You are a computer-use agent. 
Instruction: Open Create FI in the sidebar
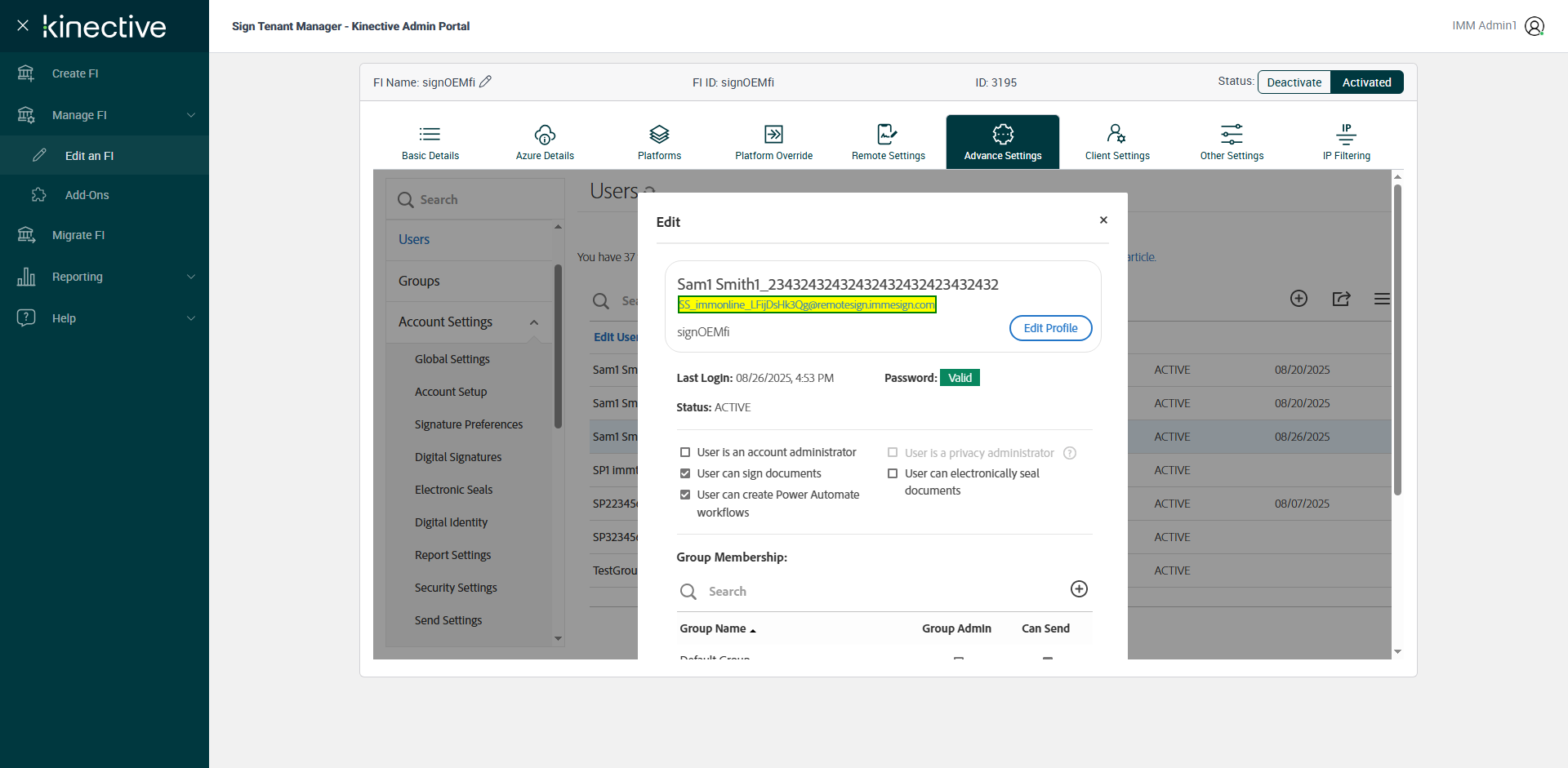tap(105, 73)
